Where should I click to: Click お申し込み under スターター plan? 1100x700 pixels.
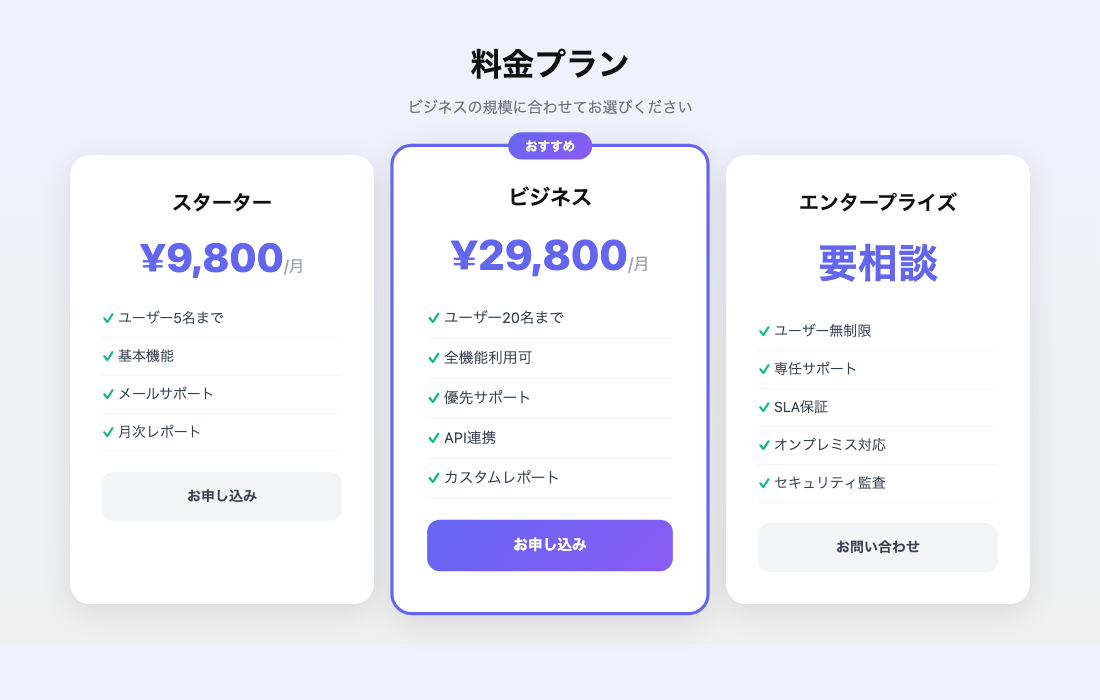221,496
